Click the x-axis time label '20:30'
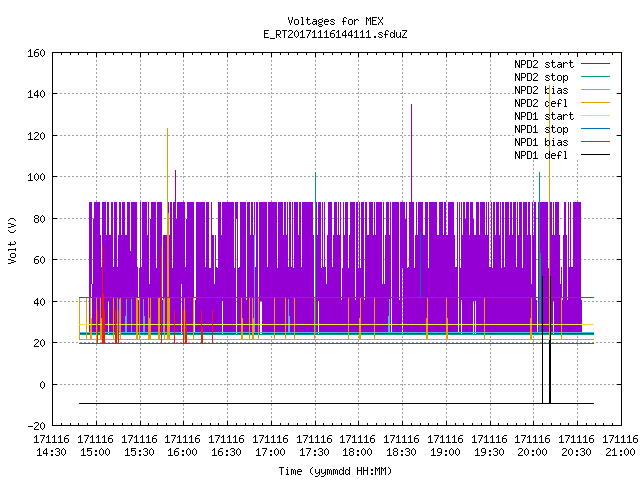 pos(576,453)
